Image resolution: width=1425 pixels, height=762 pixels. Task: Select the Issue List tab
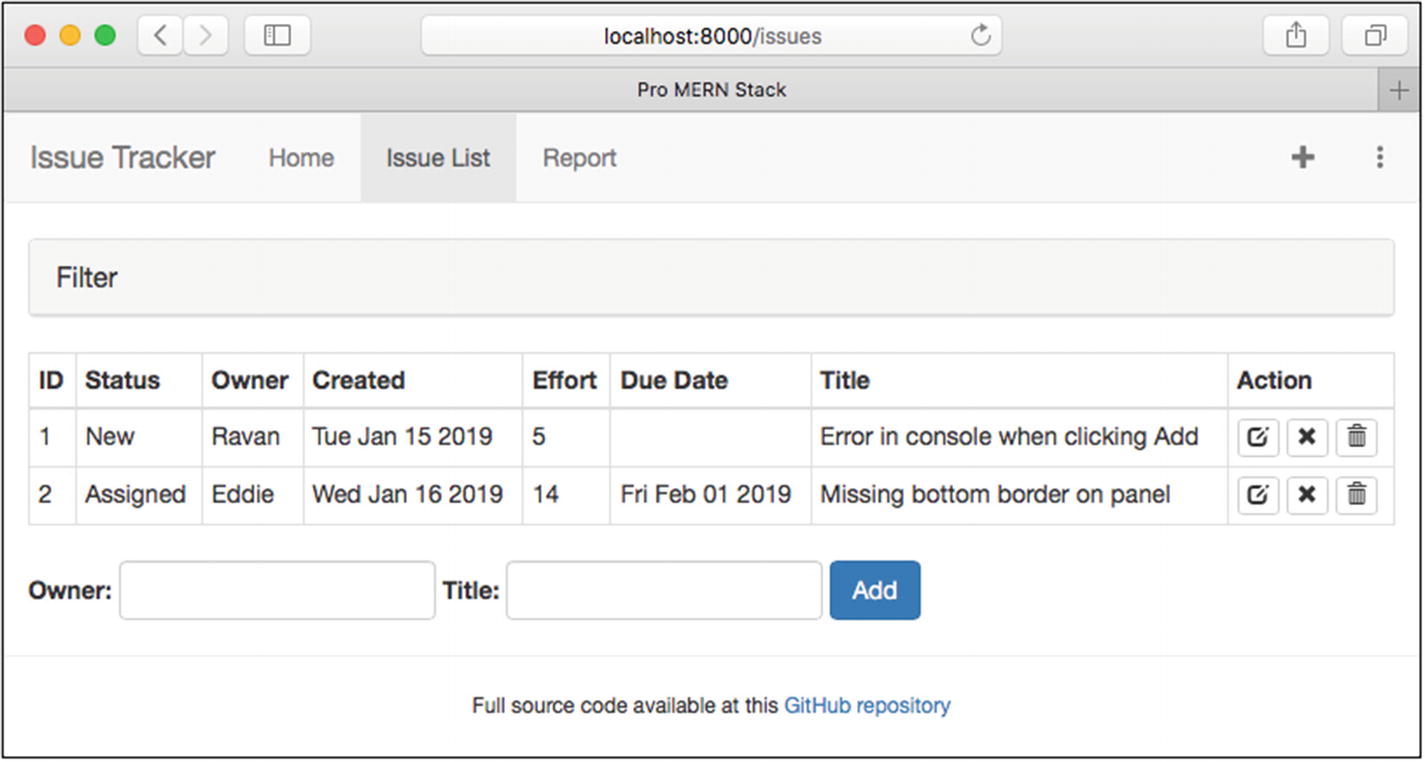pyautogui.click(x=438, y=158)
